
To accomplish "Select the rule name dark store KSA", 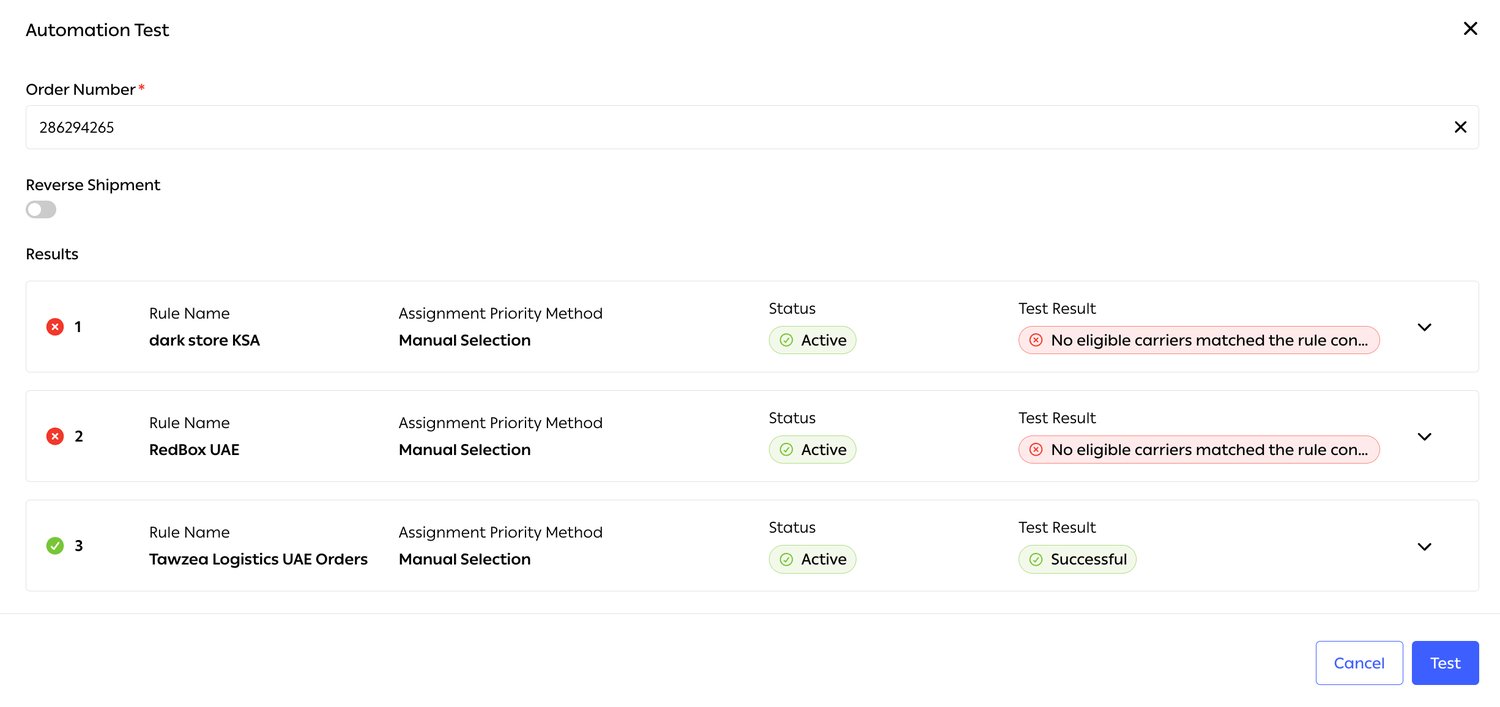I will tap(204, 340).
